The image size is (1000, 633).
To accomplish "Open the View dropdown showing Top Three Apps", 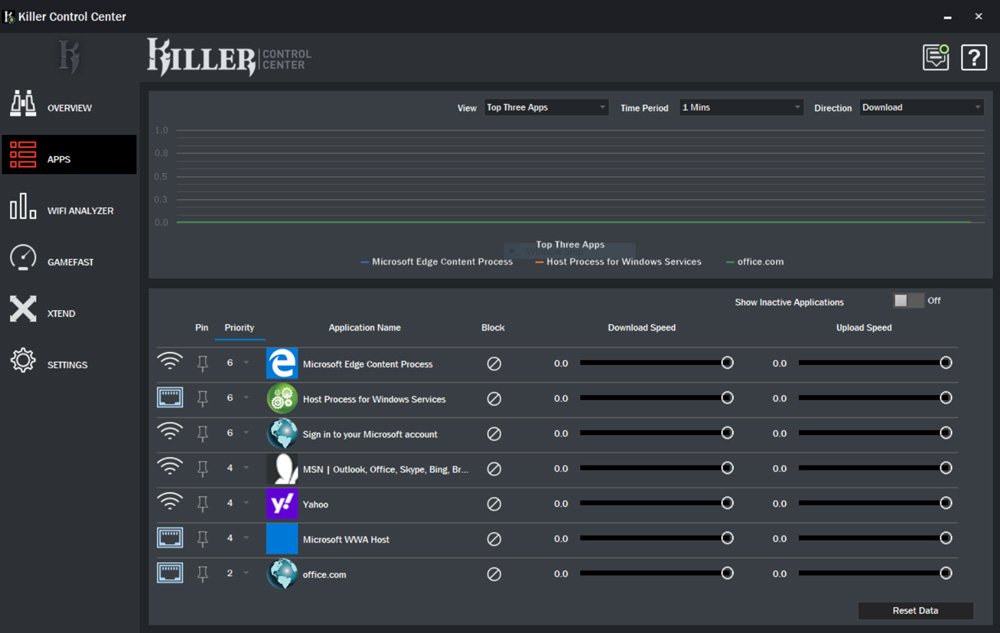I will click(x=546, y=108).
